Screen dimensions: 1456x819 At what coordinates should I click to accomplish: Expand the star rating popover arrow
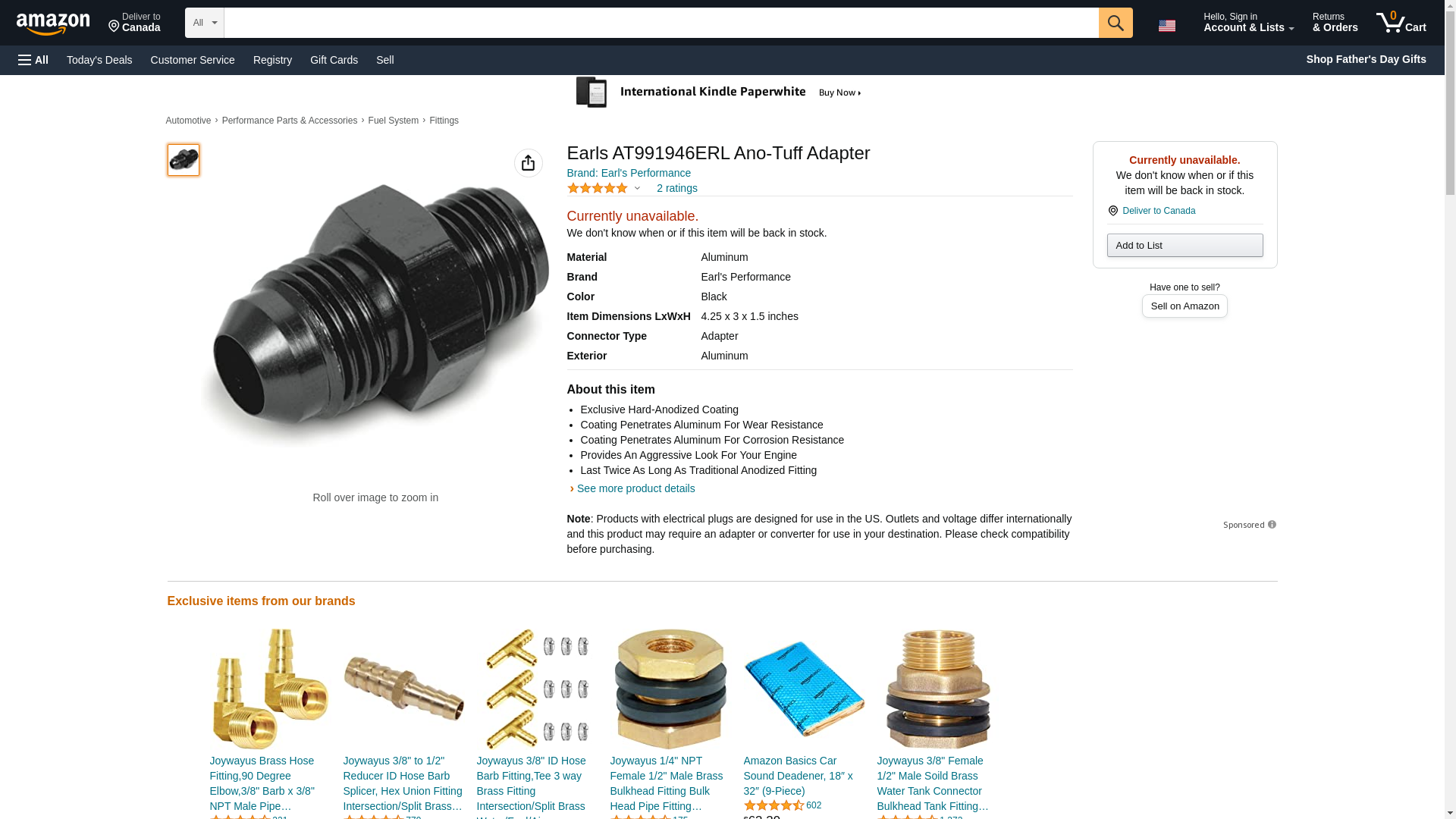637,188
